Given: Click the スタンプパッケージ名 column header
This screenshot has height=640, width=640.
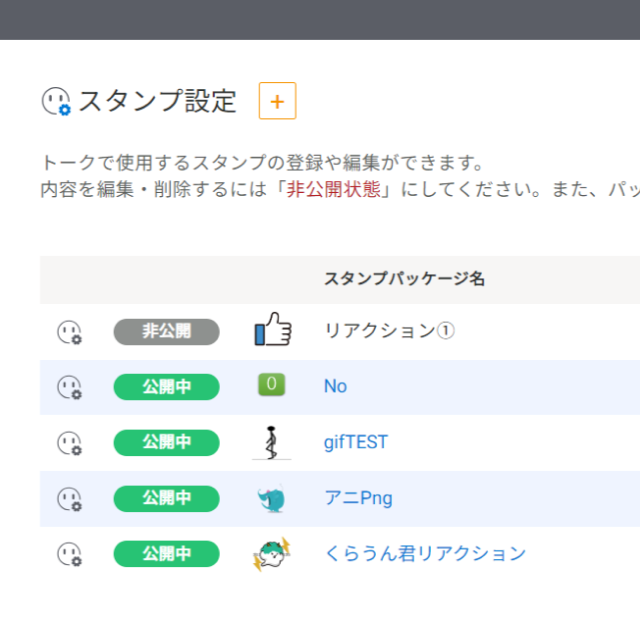Looking at the screenshot, I should point(404,279).
